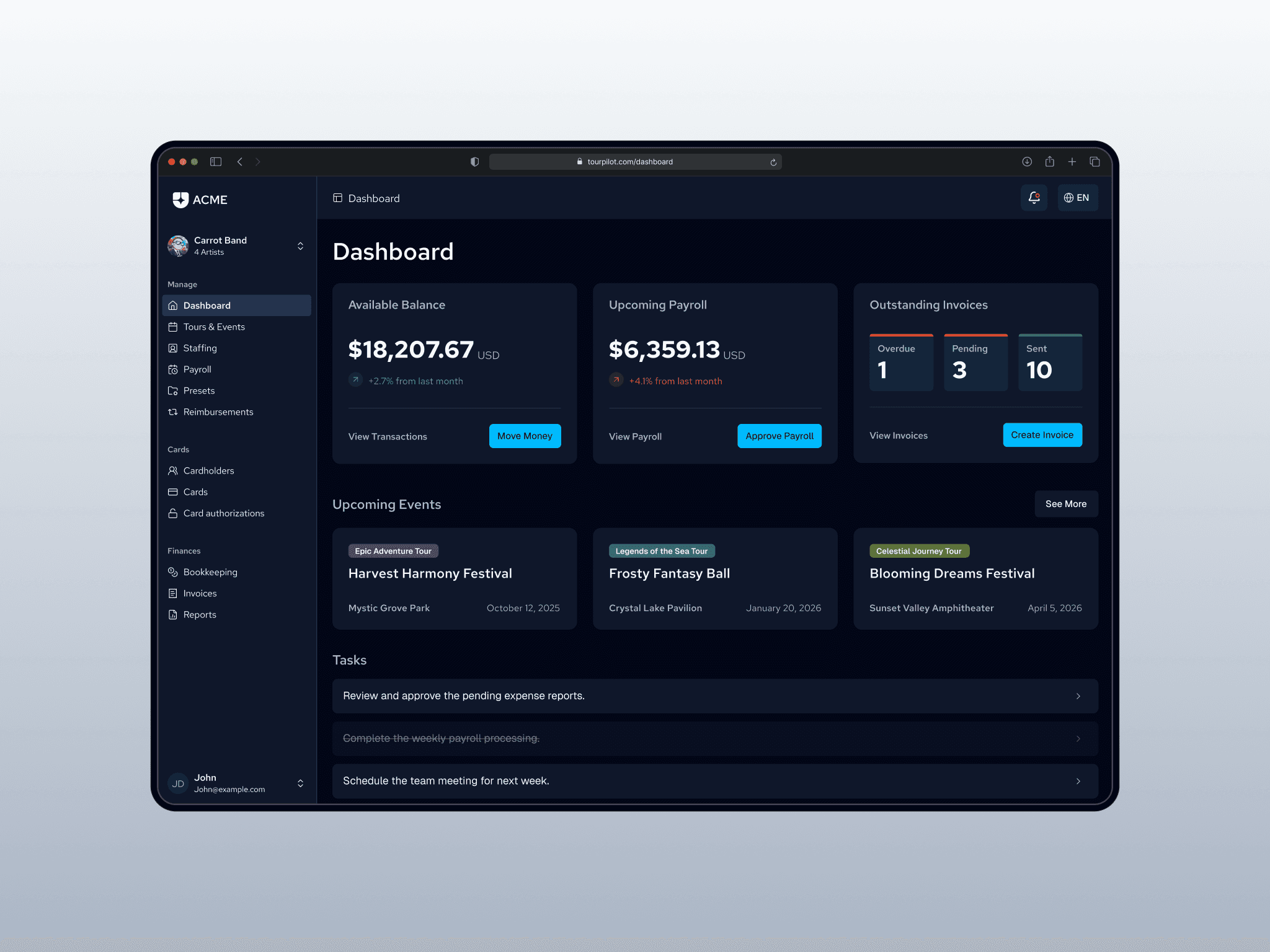Click the View Invoices link
Screen dimensions: 1270x952
(898, 436)
